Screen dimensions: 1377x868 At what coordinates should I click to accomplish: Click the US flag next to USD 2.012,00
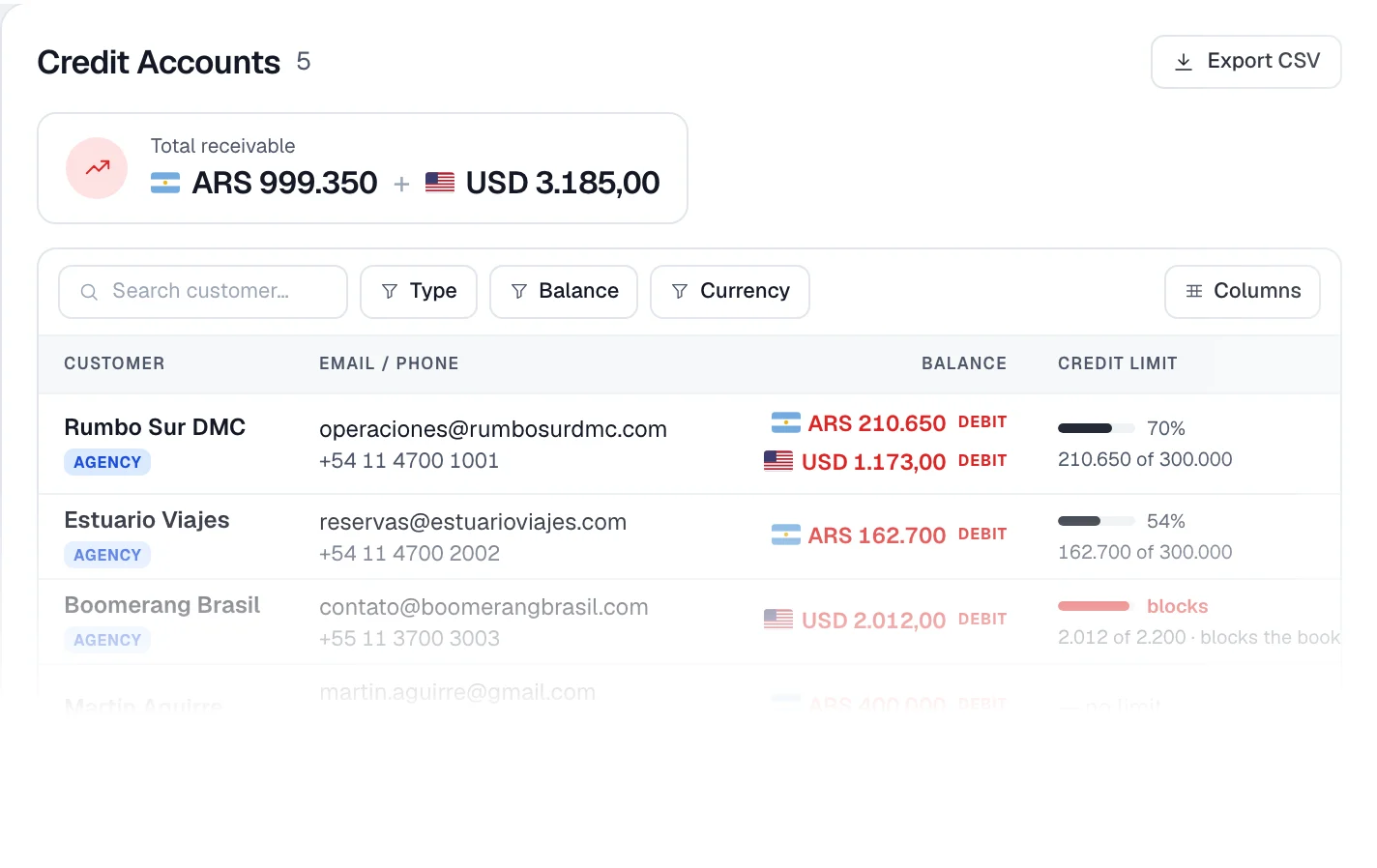[778, 620]
